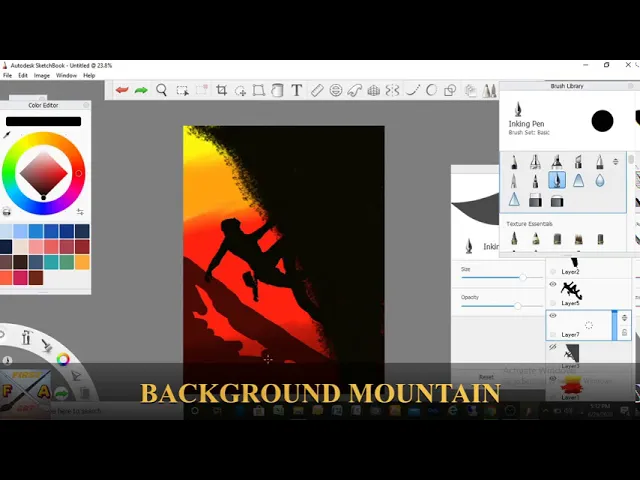Choose the teal color swatch
Viewport: 640px width, 480px height.
(51, 262)
